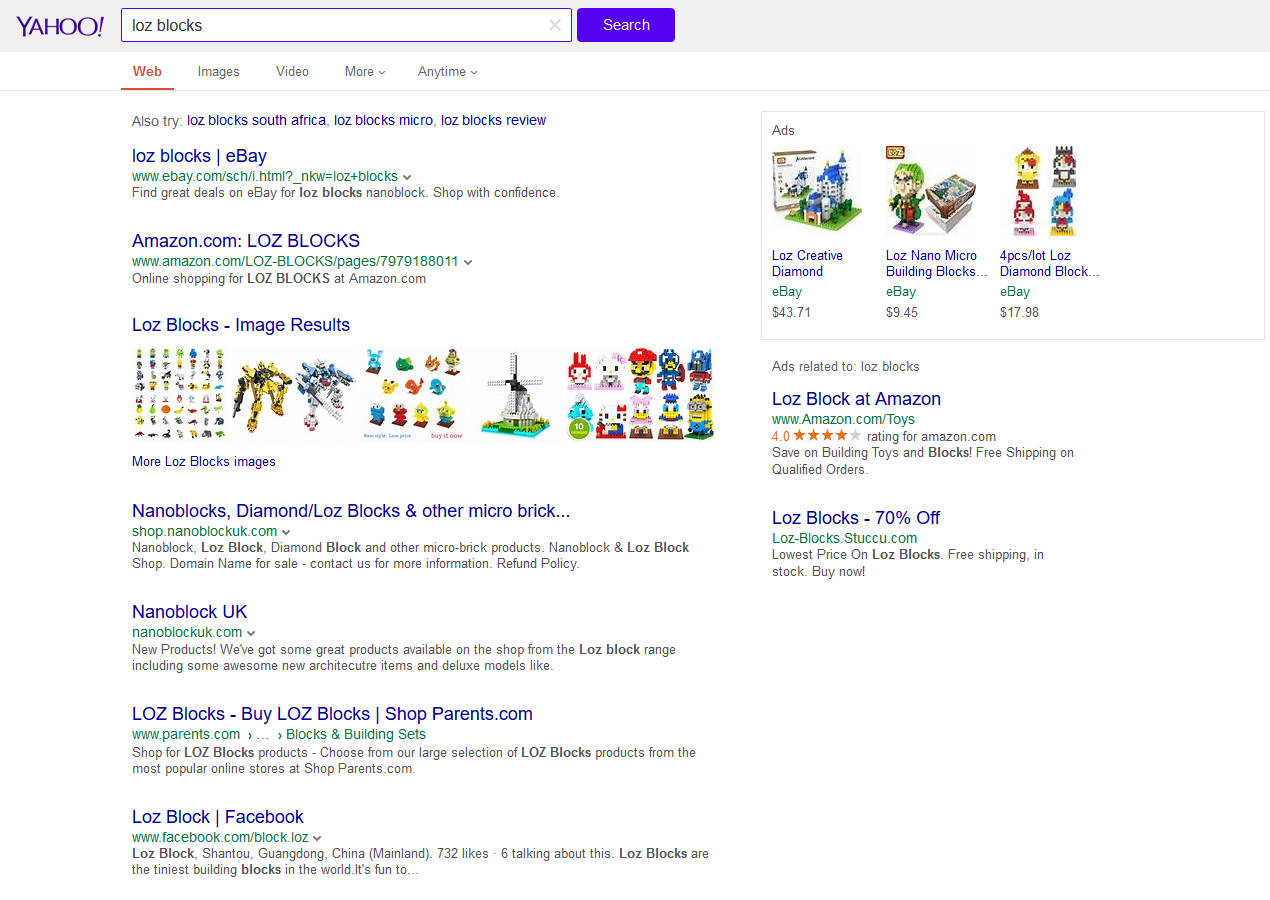Viewport: 1270px width, 900px height.
Task: Click the Loz-Blocks.Stuccu.com URL
Action: click(x=844, y=538)
